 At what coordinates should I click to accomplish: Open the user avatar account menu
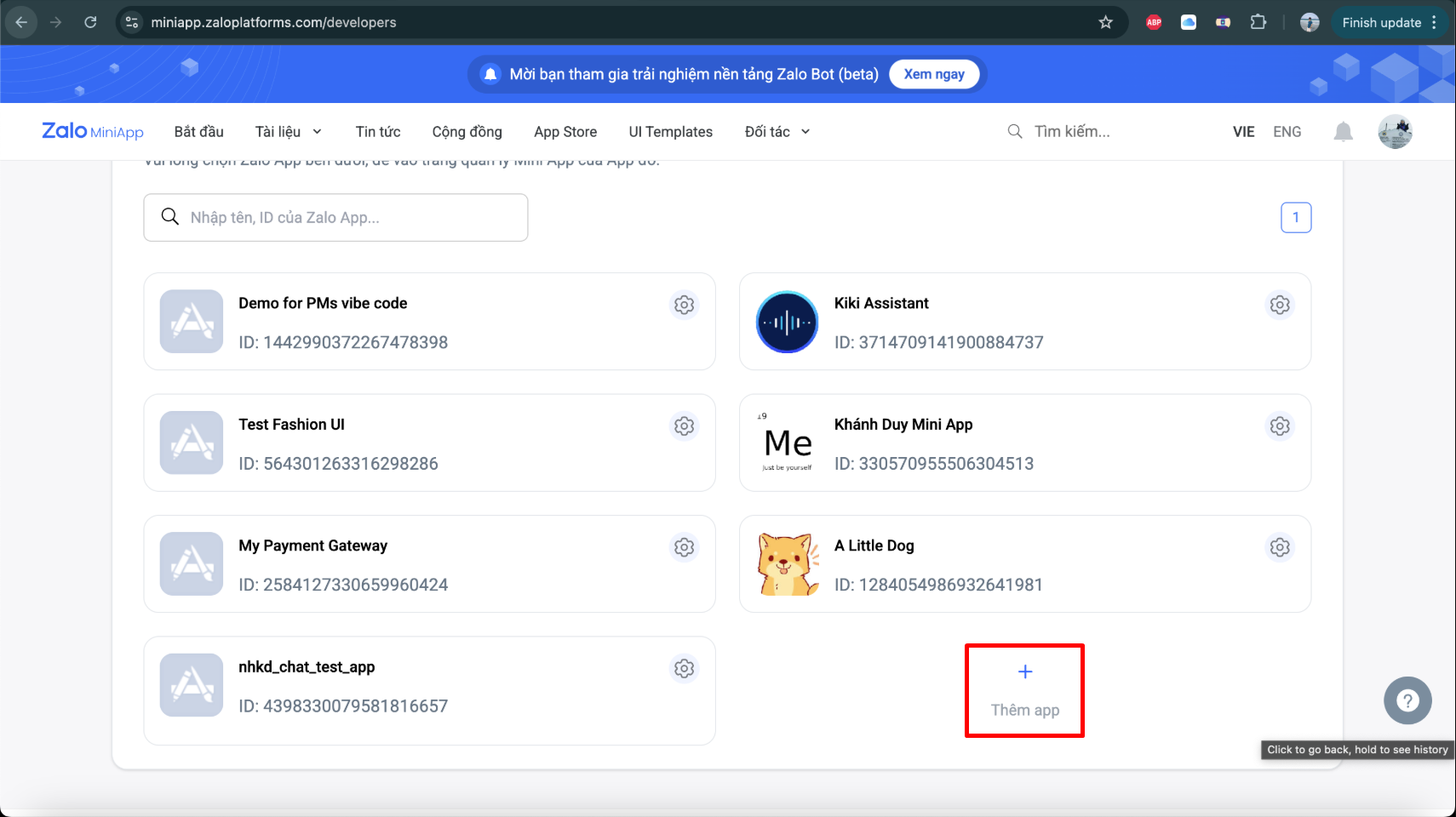1395,132
